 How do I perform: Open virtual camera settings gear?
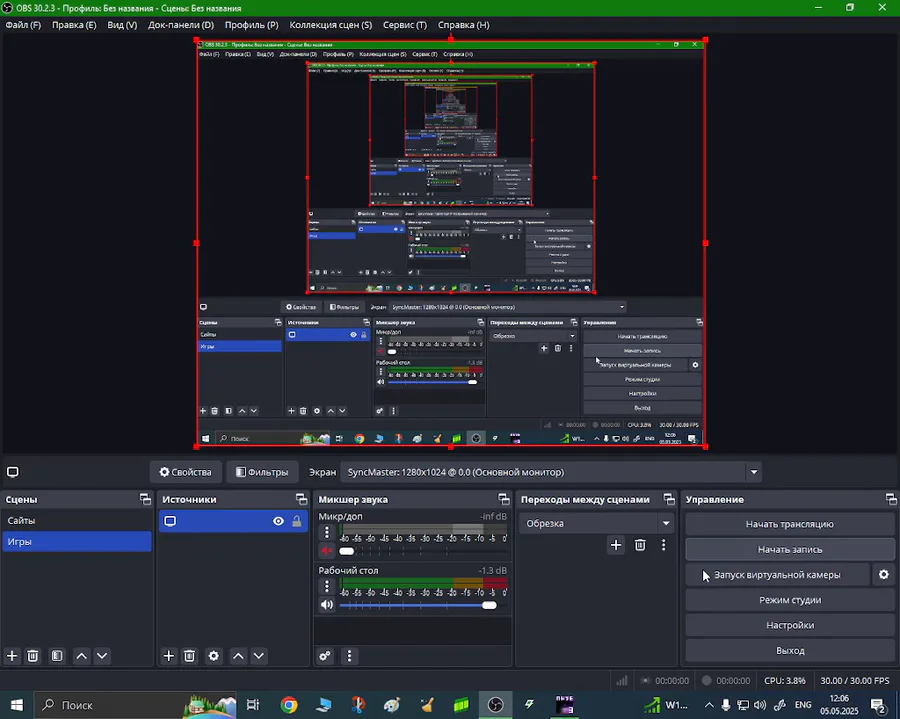click(x=884, y=574)
